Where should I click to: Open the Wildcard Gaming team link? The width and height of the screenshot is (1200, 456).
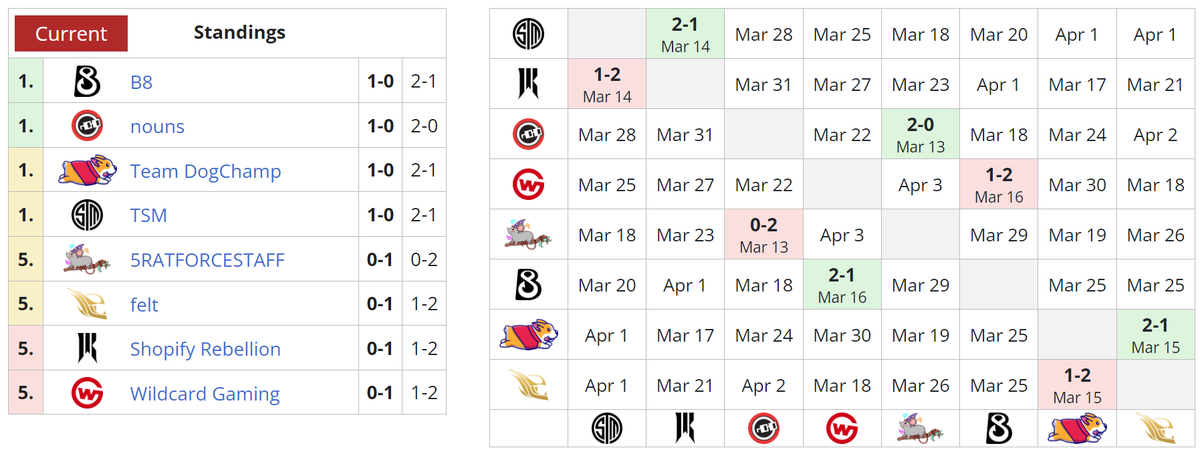205,393
